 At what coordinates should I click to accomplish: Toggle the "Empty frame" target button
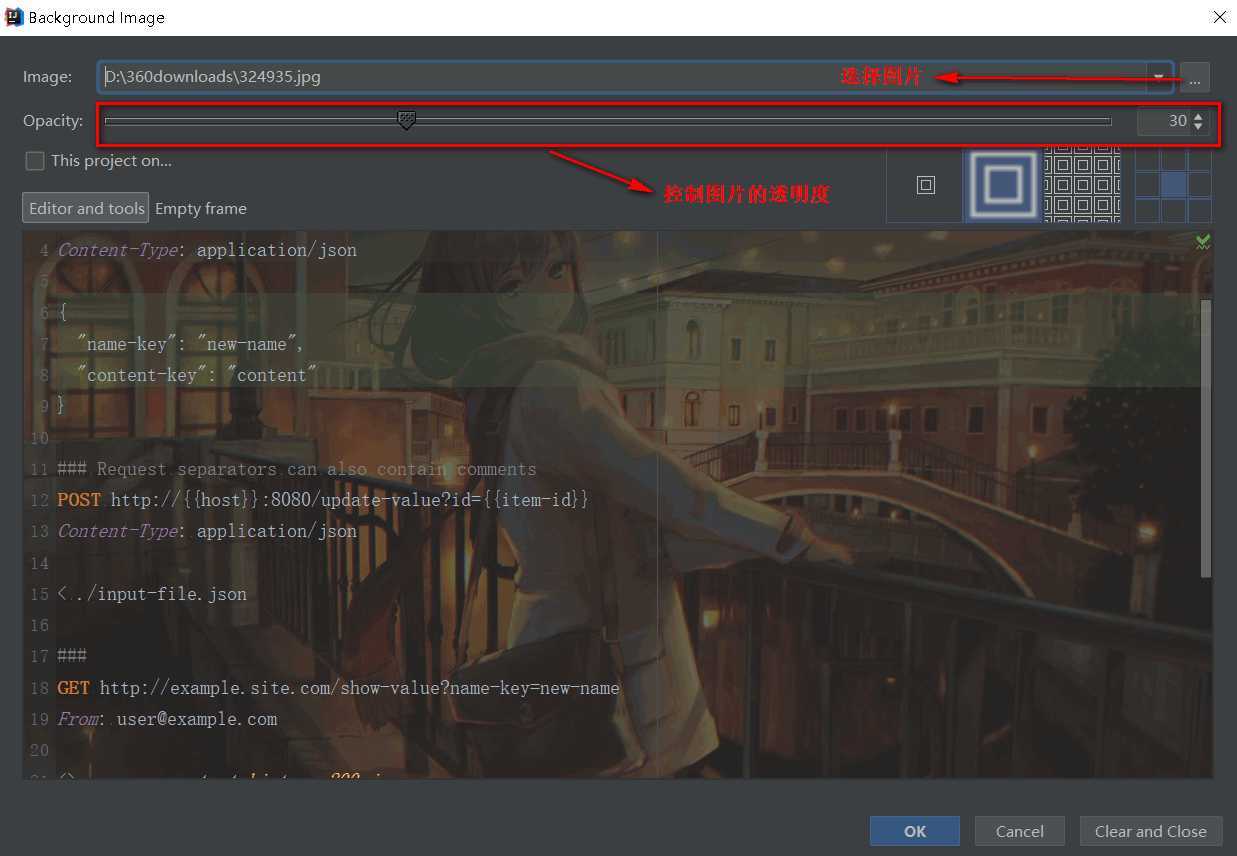200,208
